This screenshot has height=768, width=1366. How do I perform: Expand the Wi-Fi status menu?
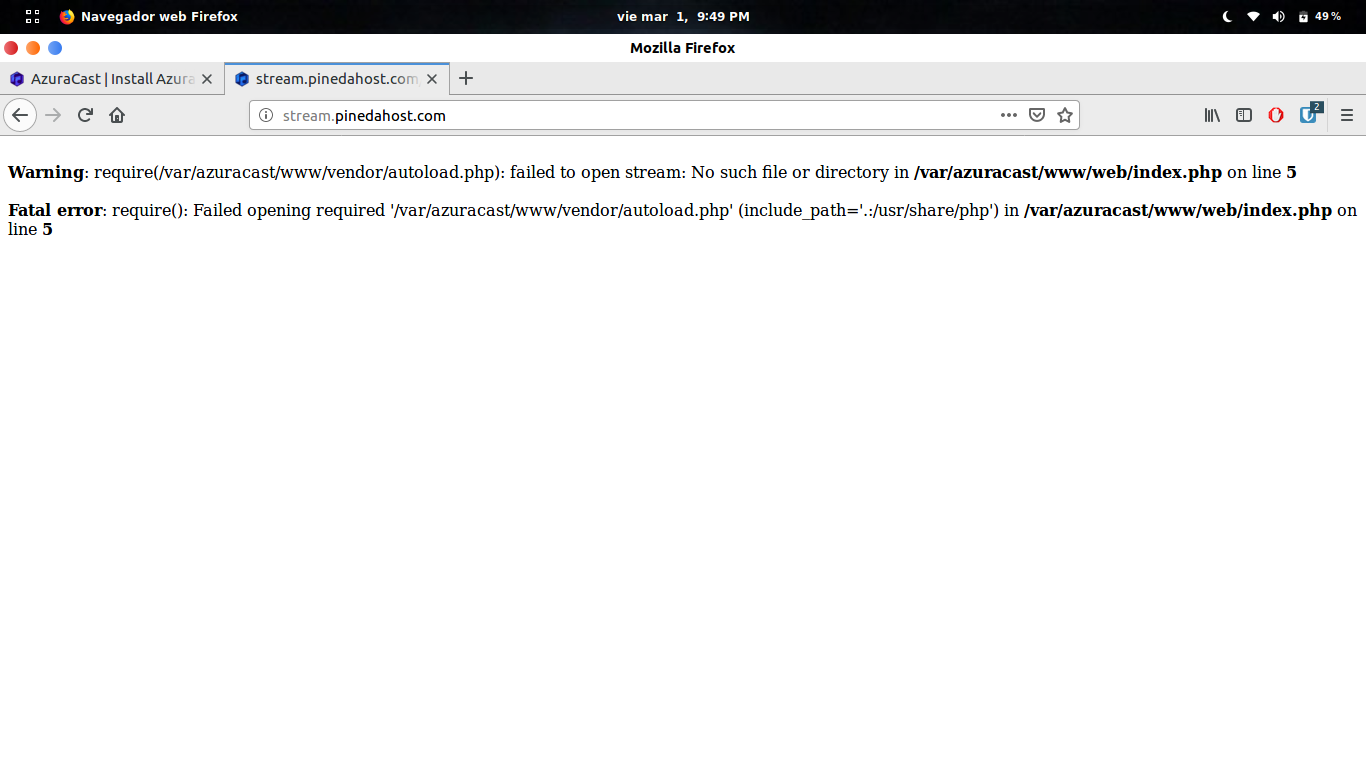(1254, 16)
